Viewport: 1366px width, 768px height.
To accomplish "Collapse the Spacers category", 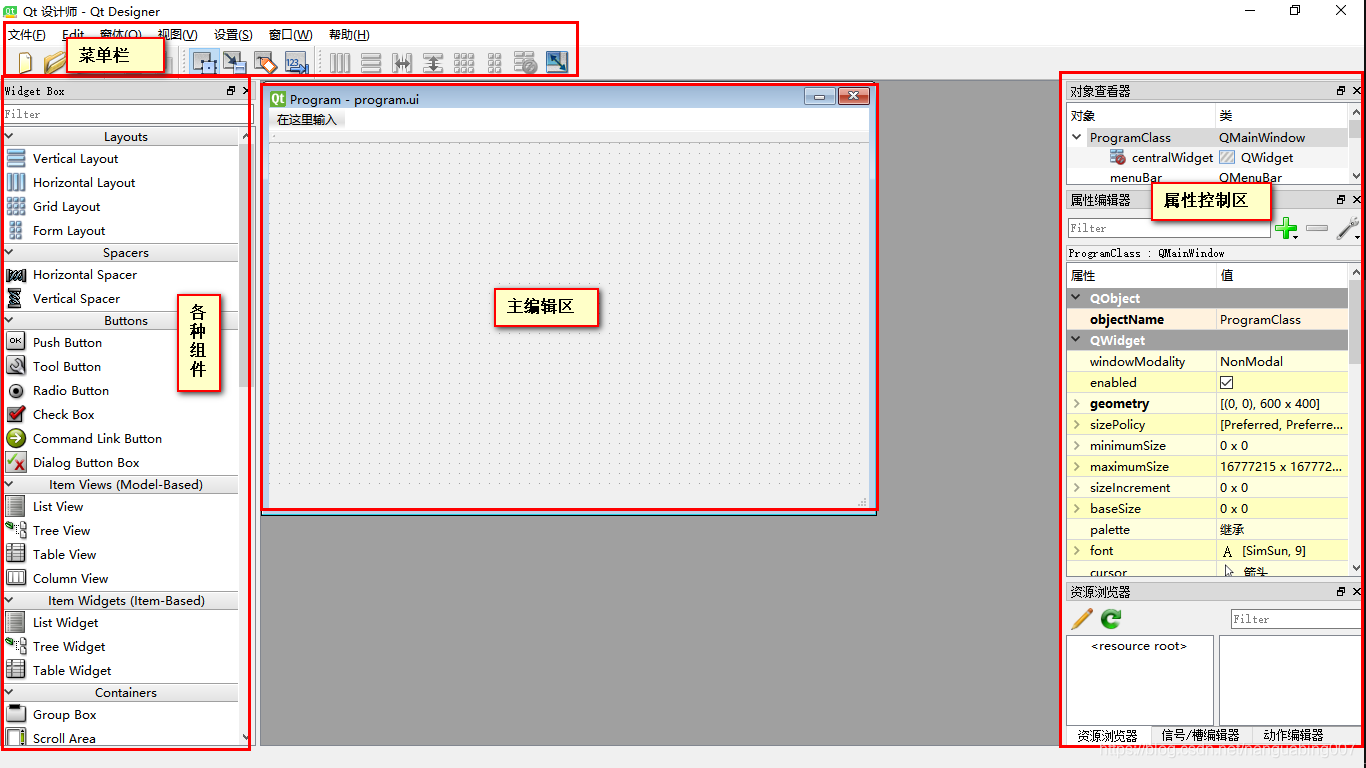I will pos(10,252).
